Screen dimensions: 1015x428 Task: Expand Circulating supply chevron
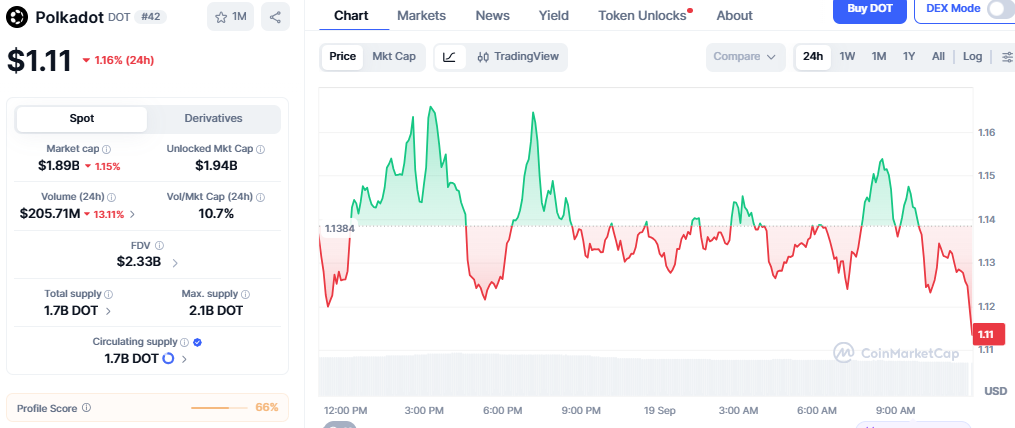[x=184, y=359]
